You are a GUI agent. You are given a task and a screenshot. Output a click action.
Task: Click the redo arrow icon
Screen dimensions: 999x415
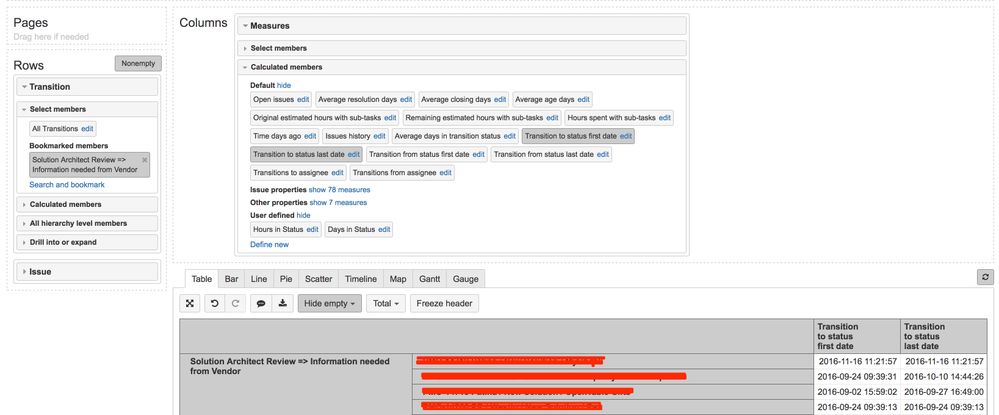pos(235,303)
